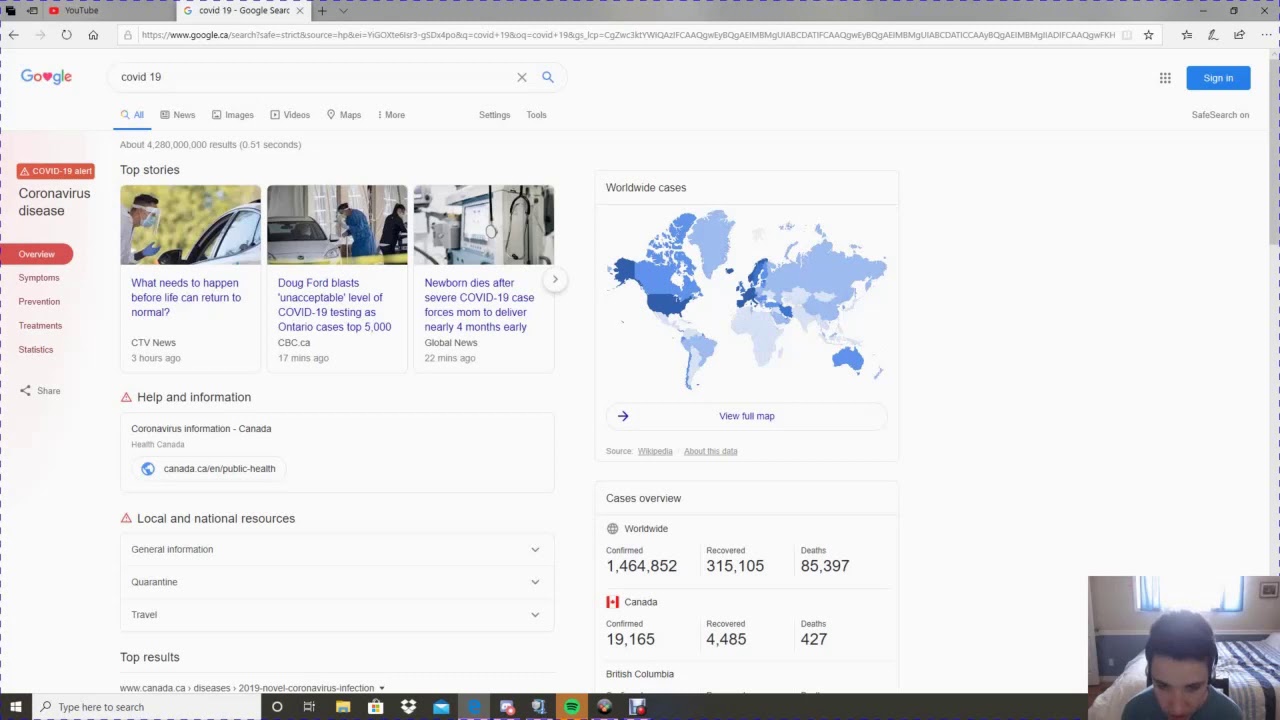
Task: Expand the Quarantine section
Action: click(x=337, y=582)
